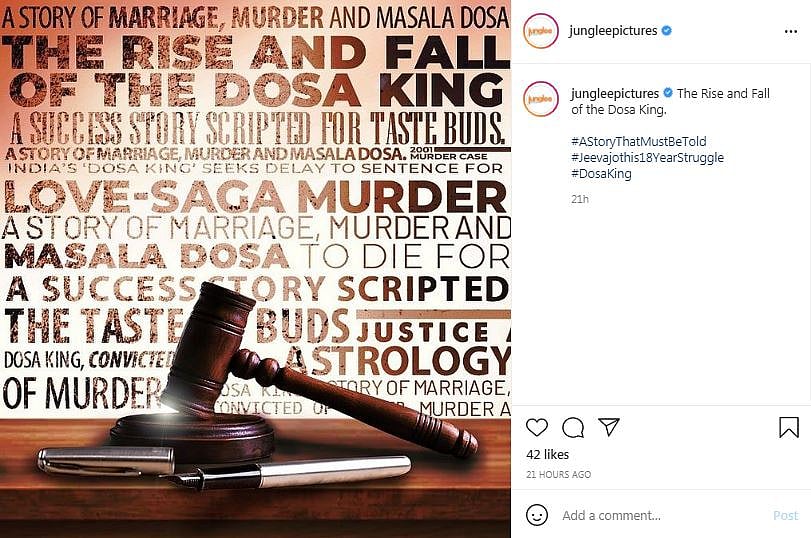The height and width of the screenshot is (538, 811).
Task: Click the verified badge in the post header
Action: [667, 30]
